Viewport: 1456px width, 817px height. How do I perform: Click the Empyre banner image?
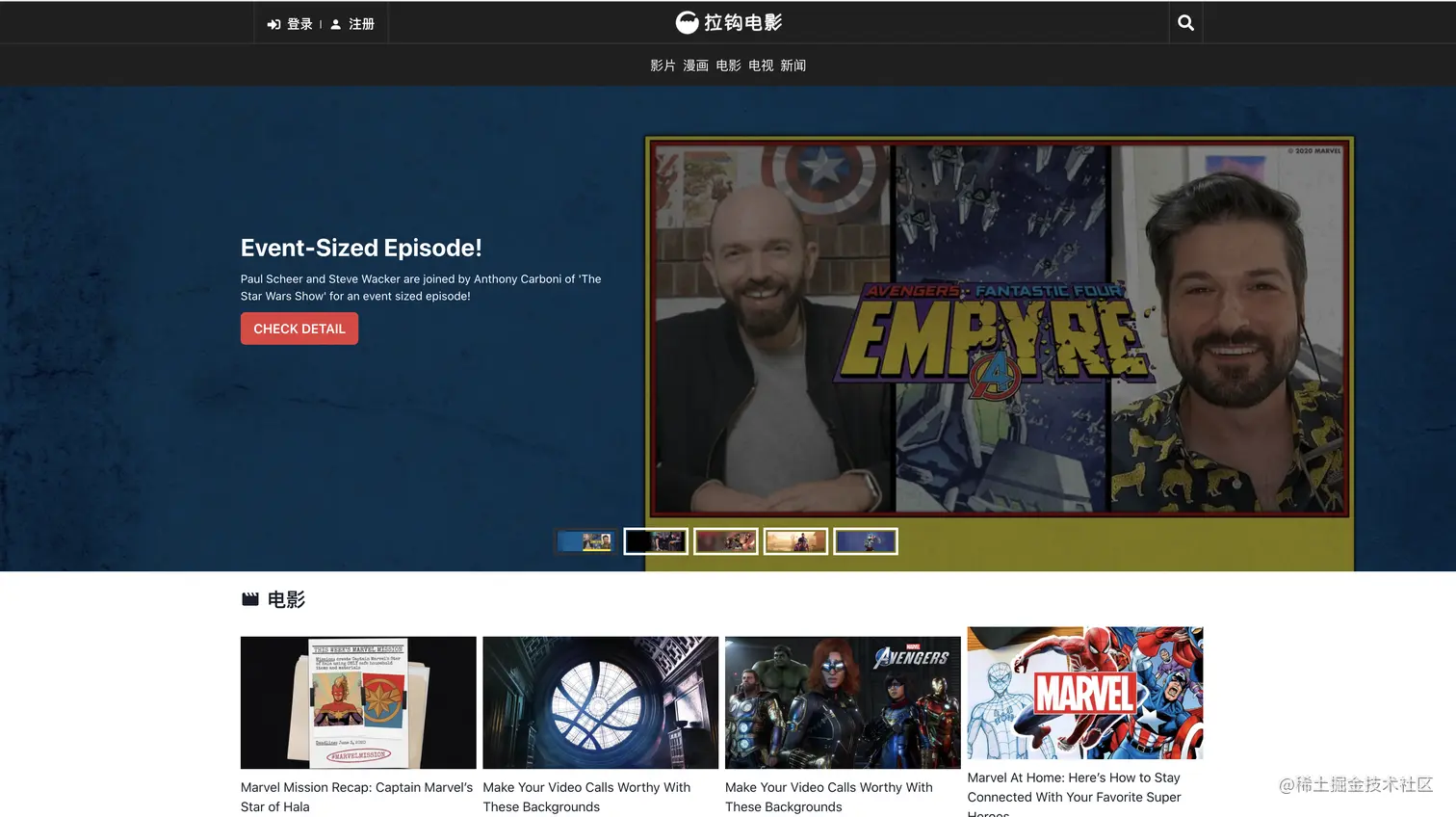point(1000,328)
